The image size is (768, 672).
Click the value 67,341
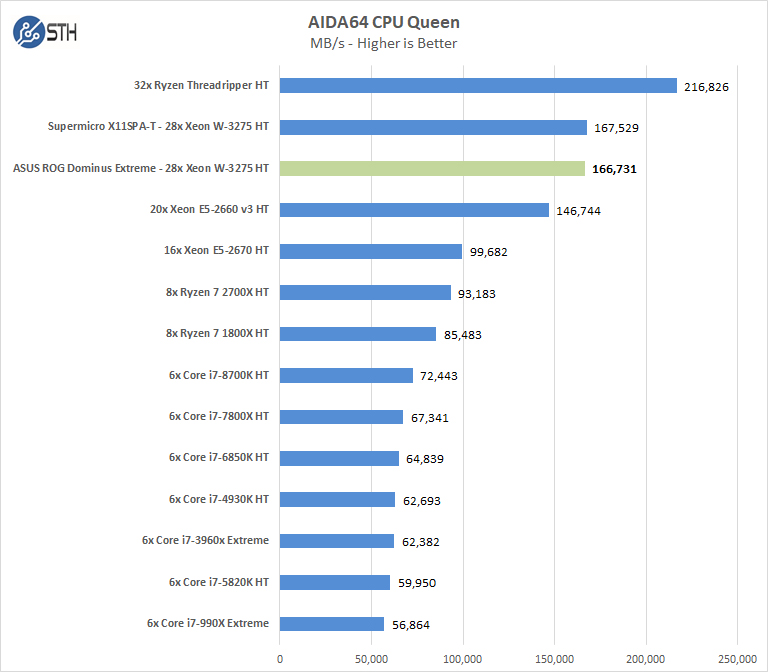[430, 418]
